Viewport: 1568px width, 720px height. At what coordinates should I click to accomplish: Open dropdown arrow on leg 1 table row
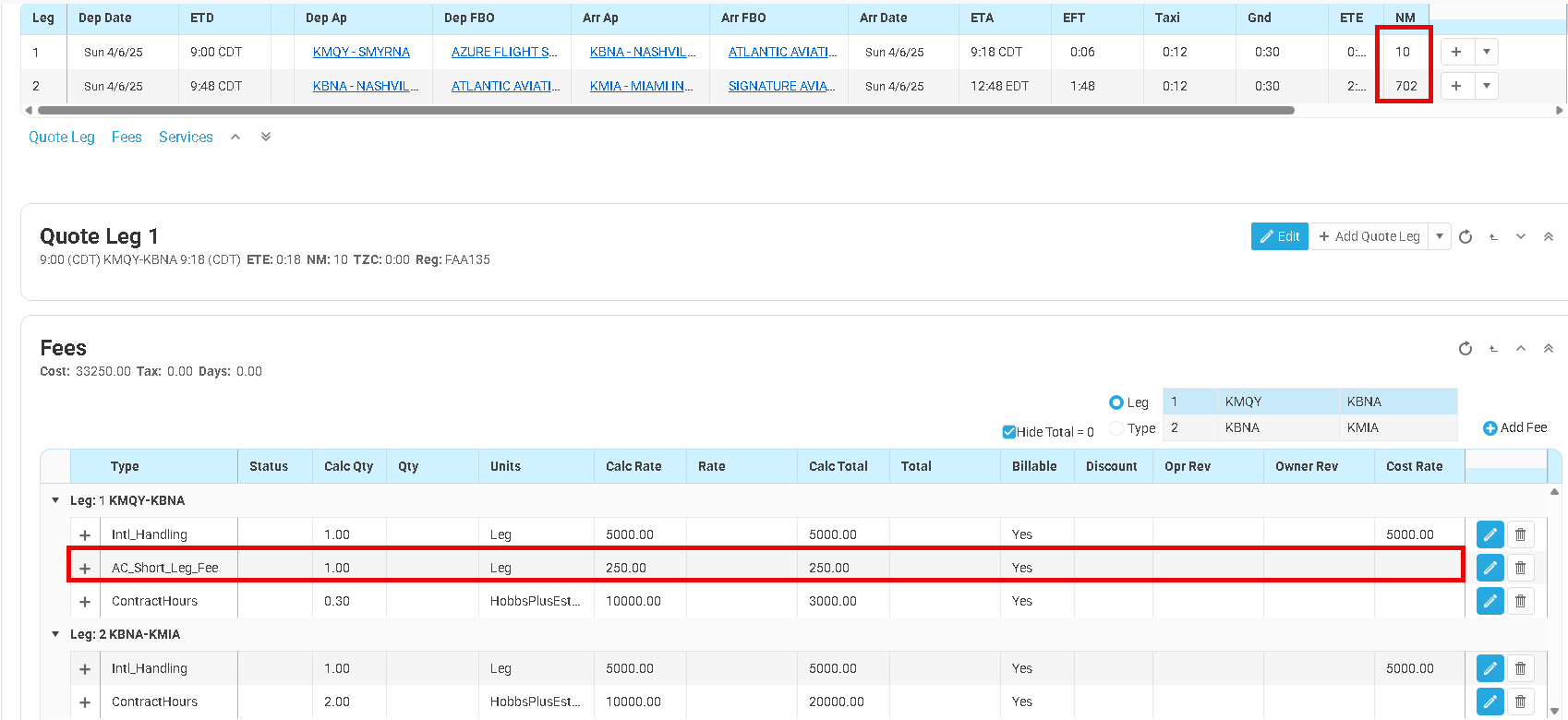tap(1486, 52)
